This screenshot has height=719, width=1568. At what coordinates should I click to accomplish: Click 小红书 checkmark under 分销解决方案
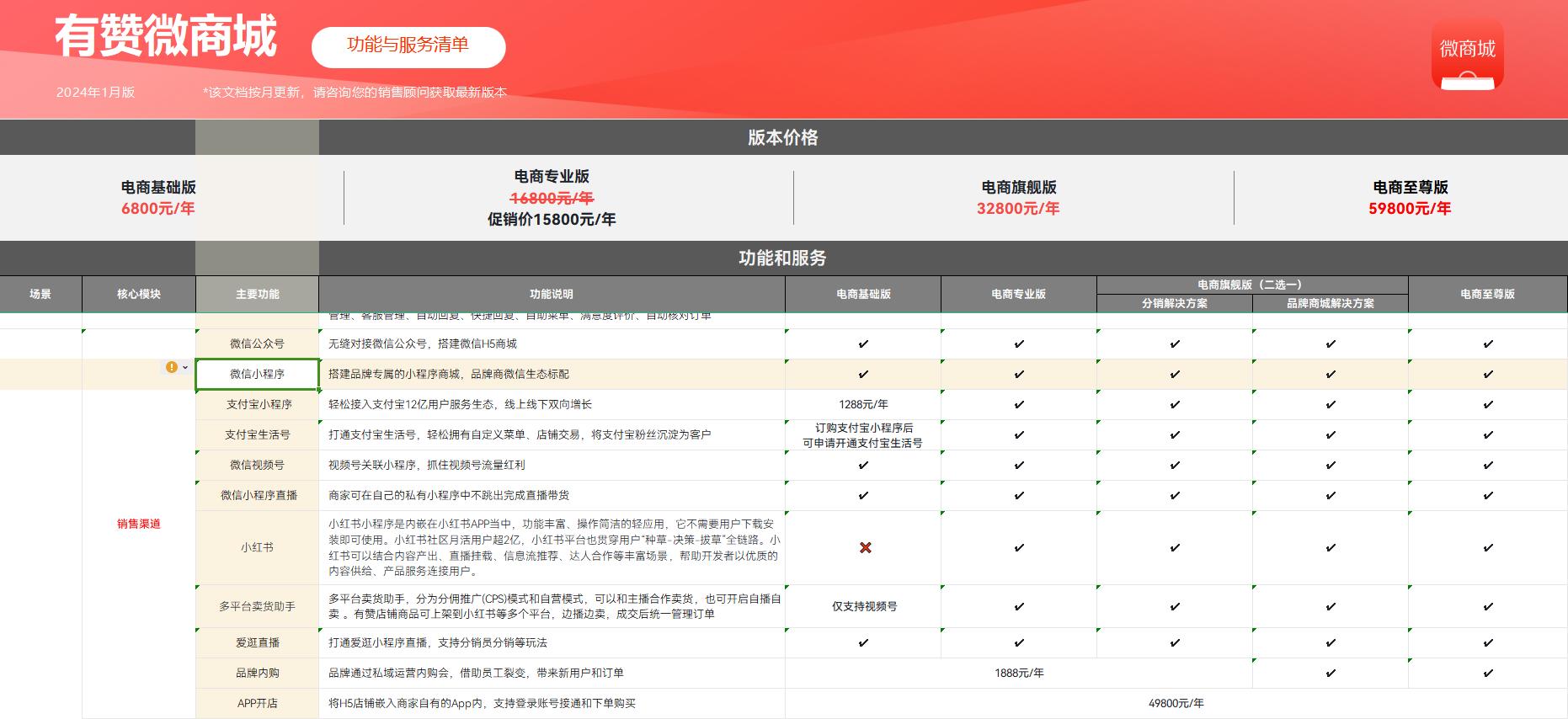[1175, 547]
